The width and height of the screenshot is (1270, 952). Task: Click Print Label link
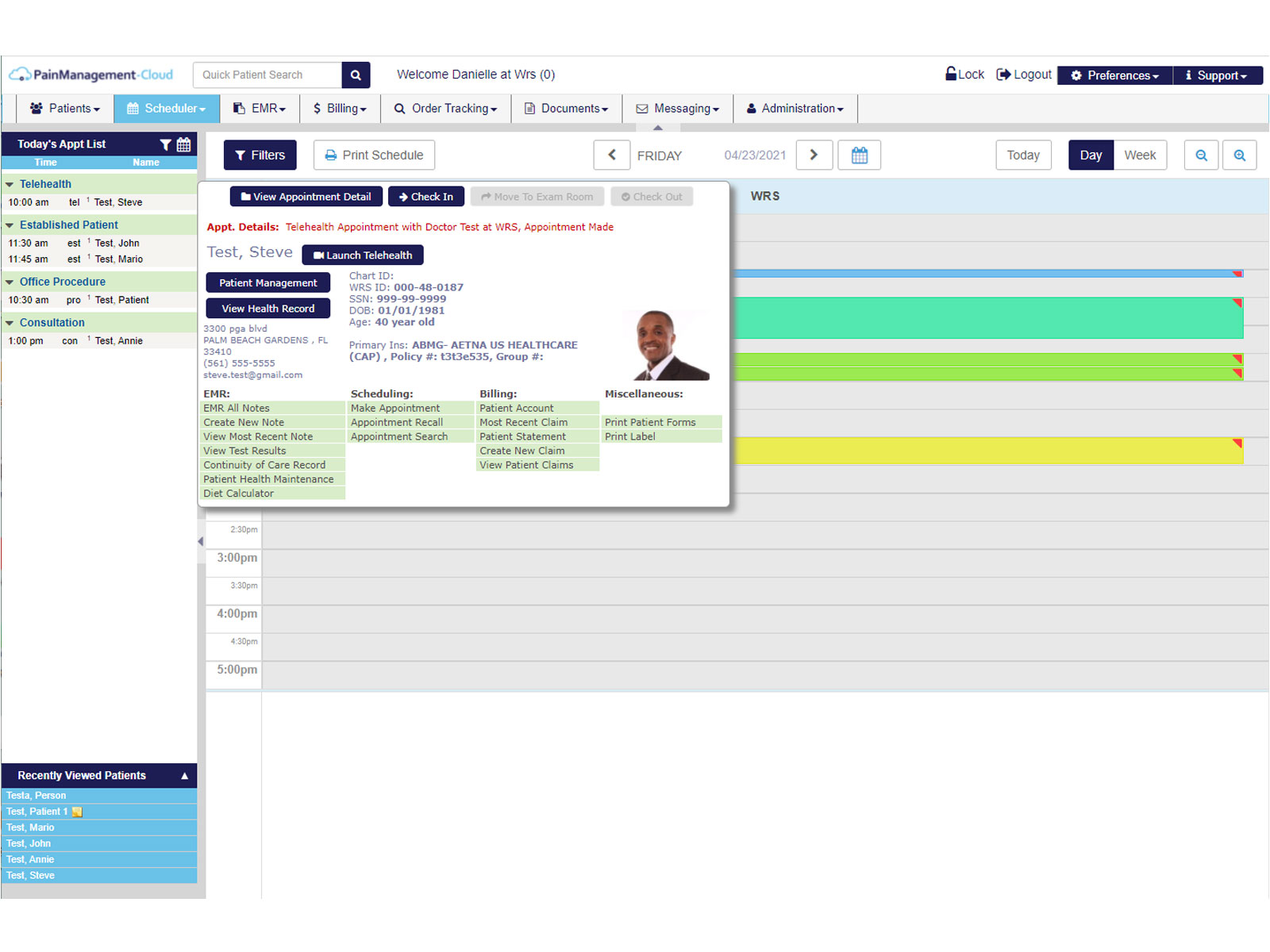tap(630, 437)
